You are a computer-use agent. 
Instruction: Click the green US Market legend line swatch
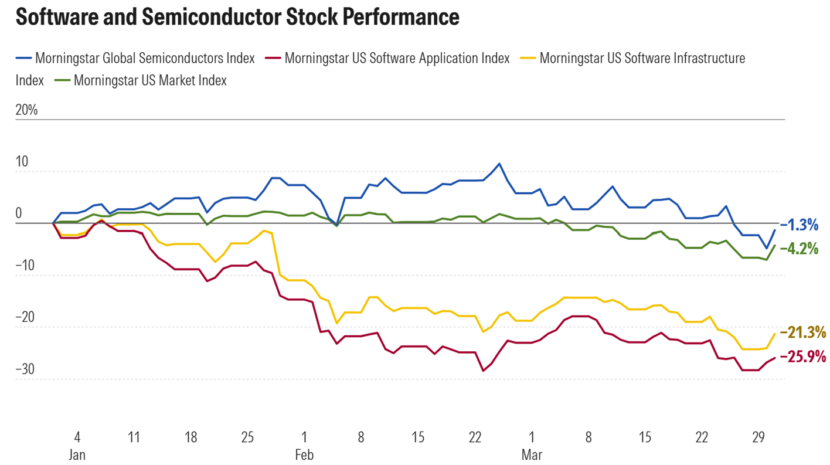[x=59, y=79]
